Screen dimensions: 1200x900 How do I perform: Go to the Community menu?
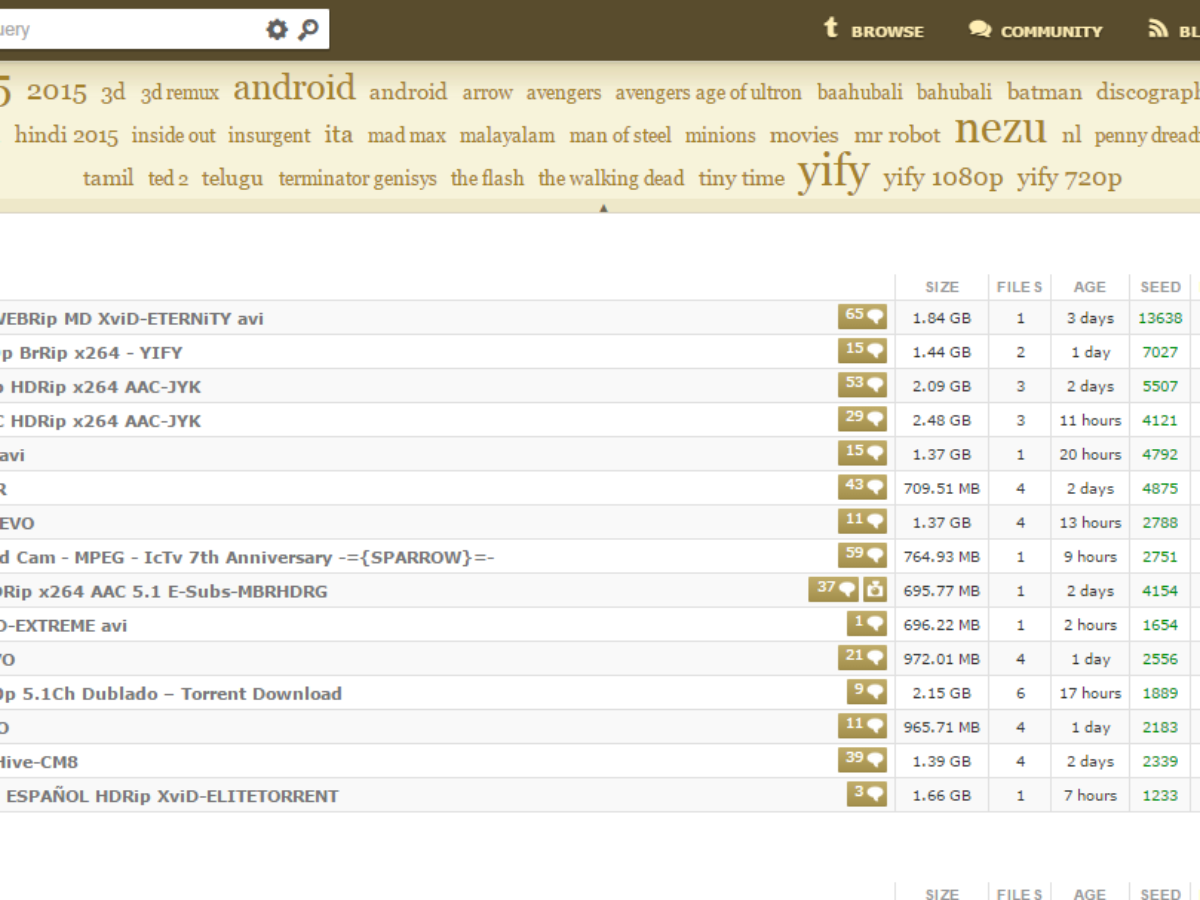1051,31
